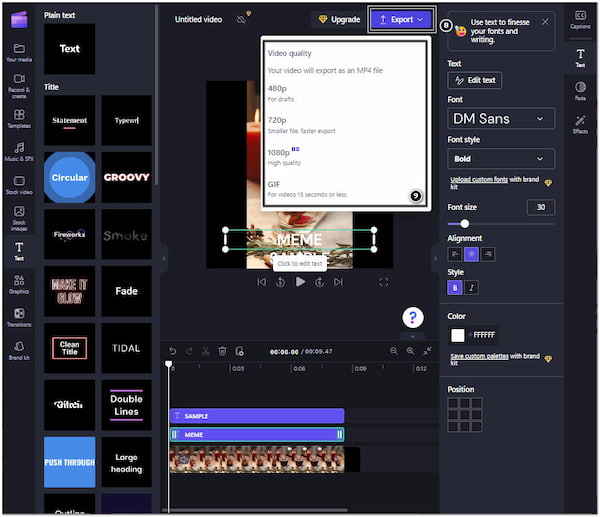Open help question mark button

412,317
